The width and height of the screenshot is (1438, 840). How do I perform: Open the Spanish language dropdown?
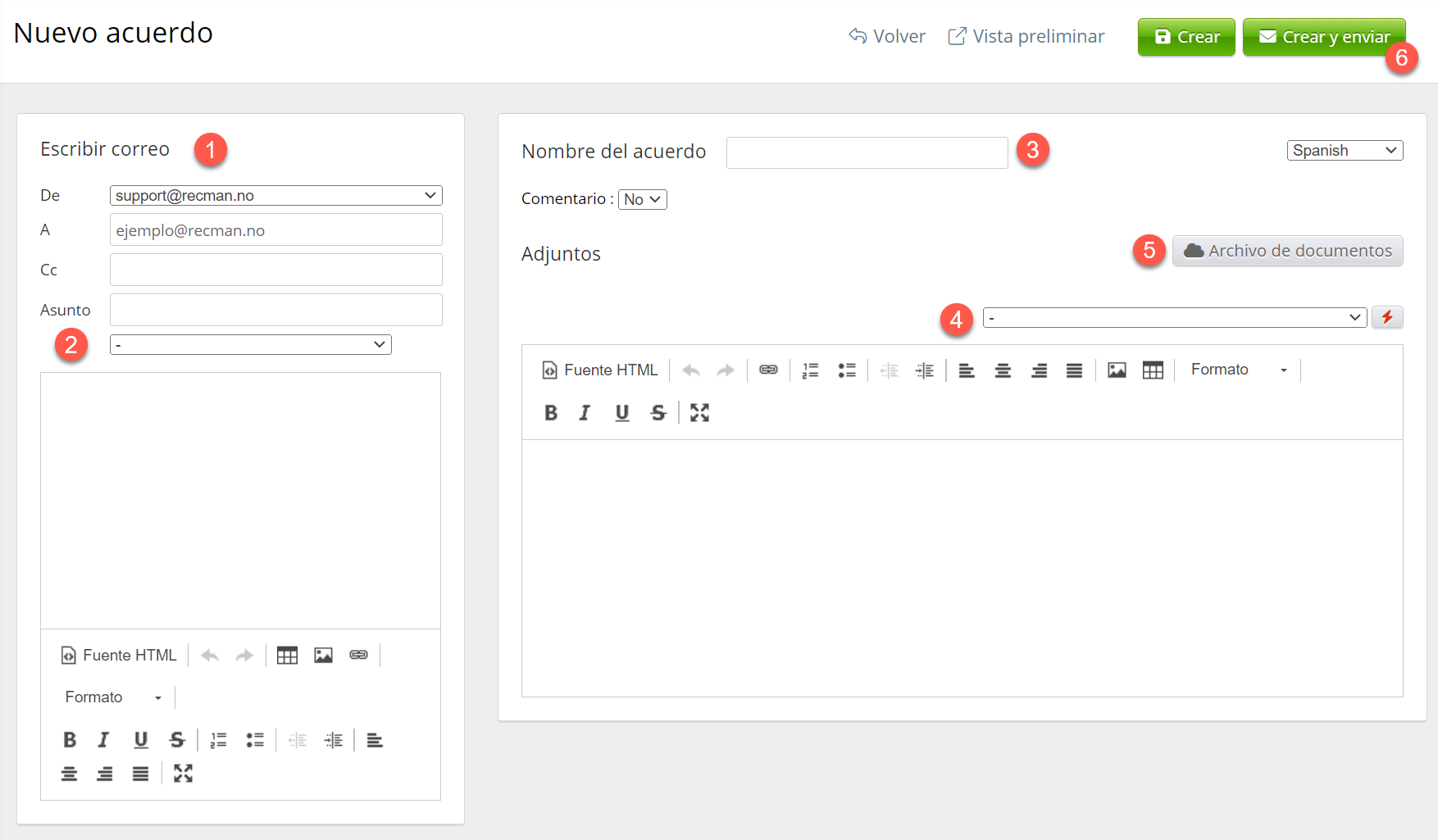point(1345,151)
